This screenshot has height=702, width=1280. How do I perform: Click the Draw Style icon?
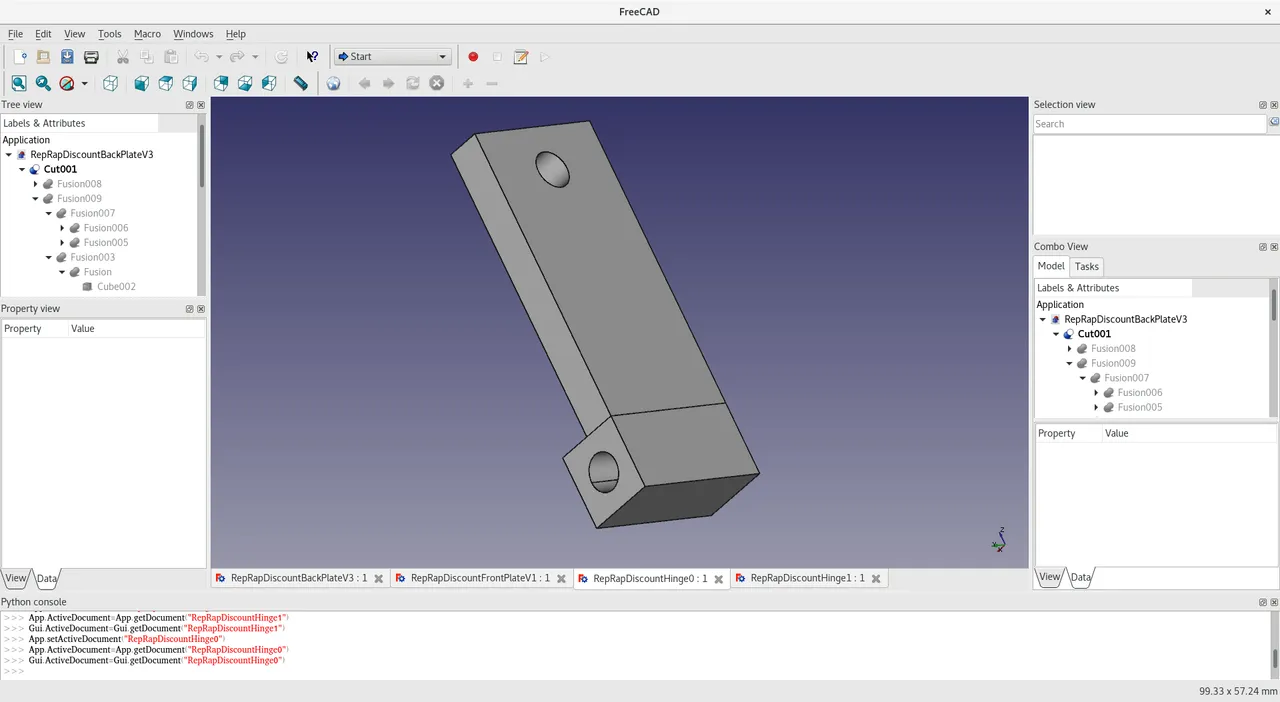point(67,84)
